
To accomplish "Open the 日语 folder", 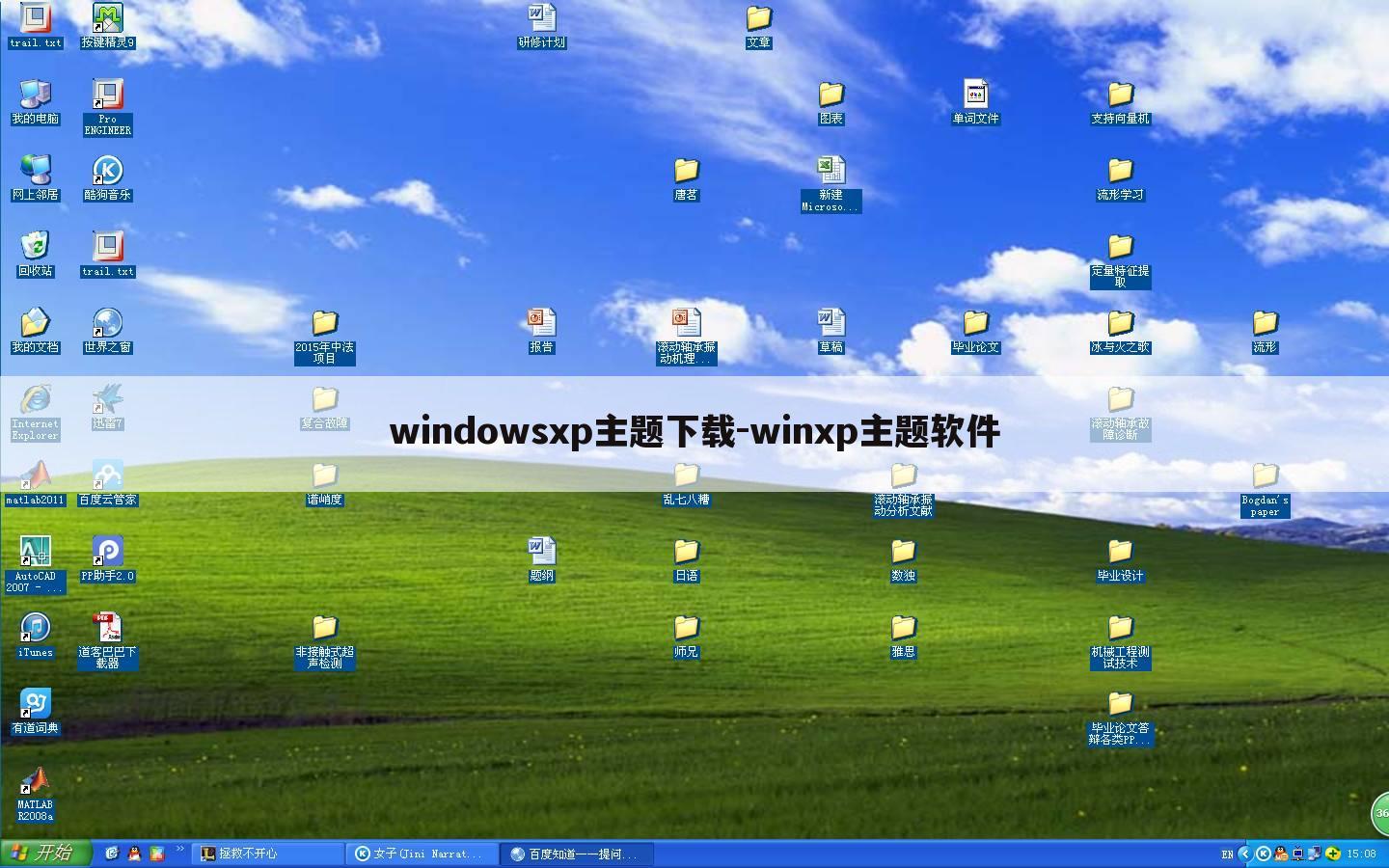I will click(x=686, y=559).
